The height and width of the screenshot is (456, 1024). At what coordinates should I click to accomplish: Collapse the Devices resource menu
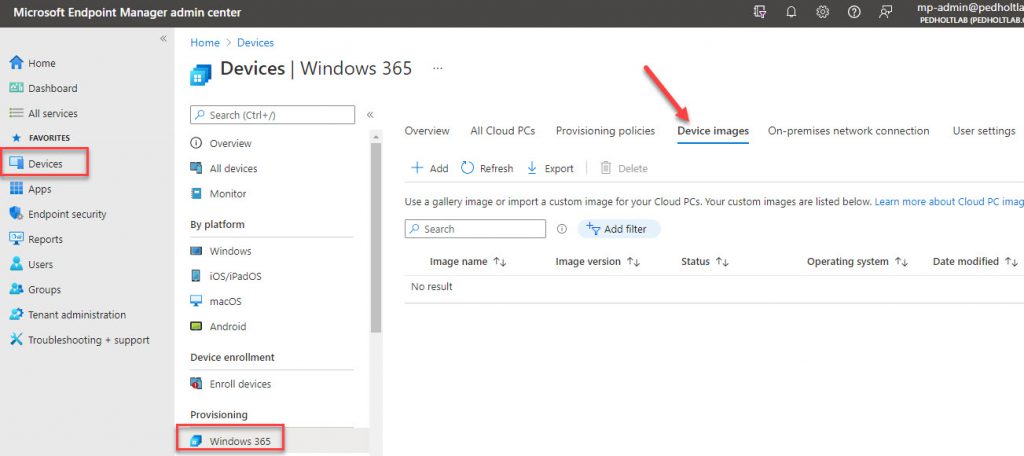(x=370, y=115)
